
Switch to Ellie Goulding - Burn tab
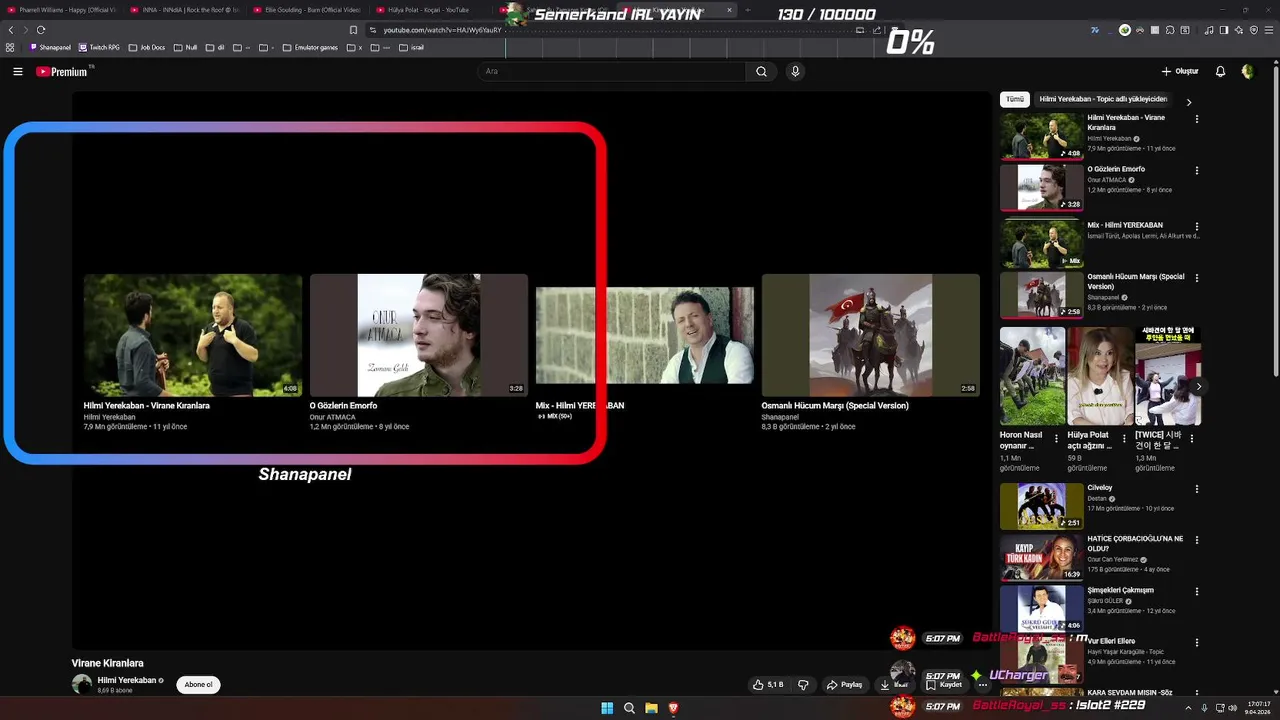pyautogui.click(x=308, y=10)
